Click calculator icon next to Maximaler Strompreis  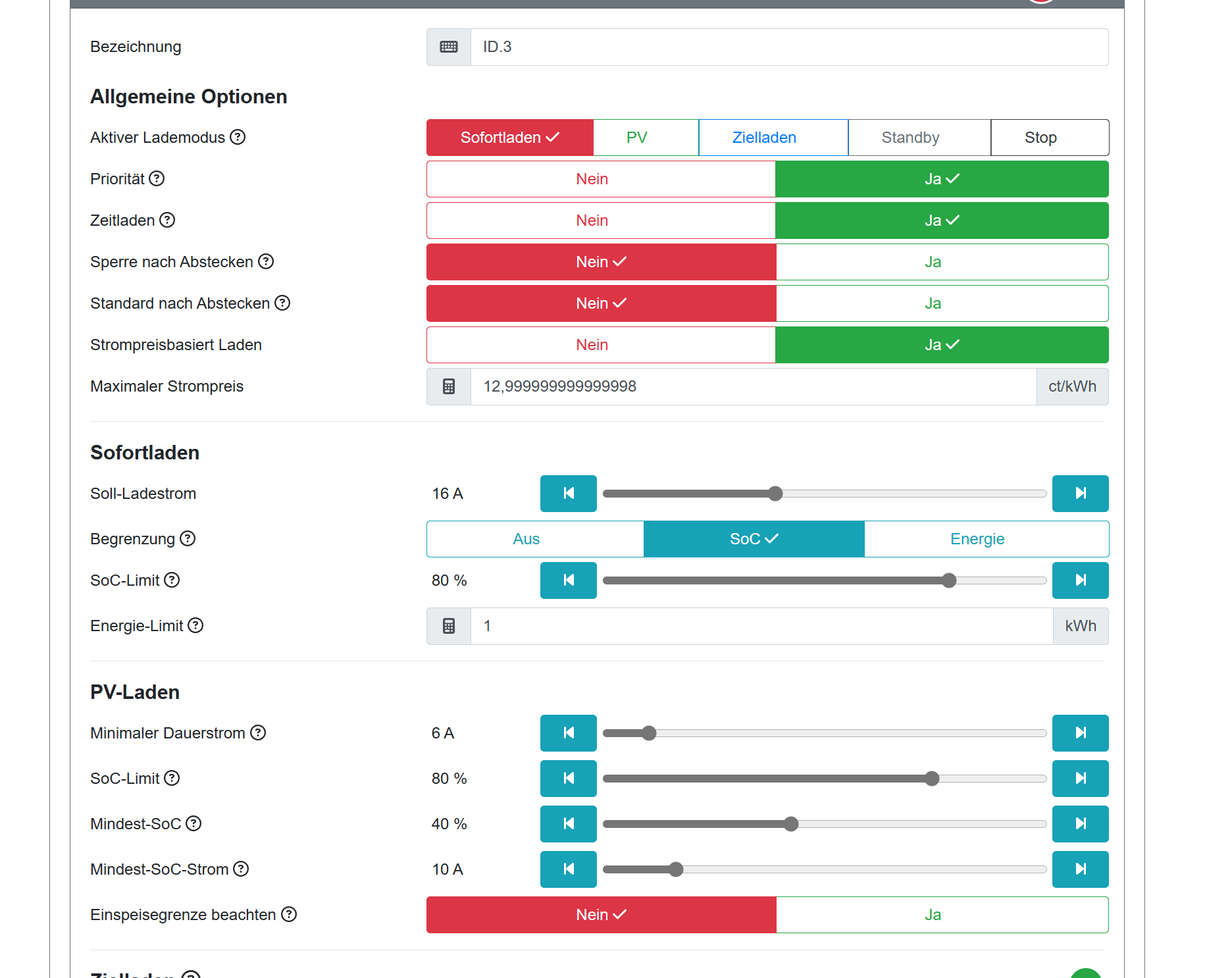449,386
